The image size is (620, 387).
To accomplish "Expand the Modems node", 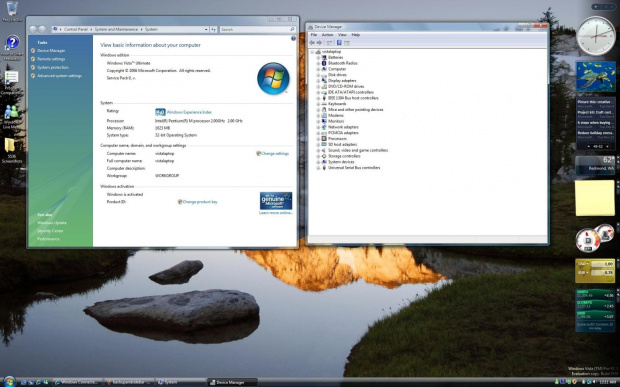I will (x=318, y=115).
